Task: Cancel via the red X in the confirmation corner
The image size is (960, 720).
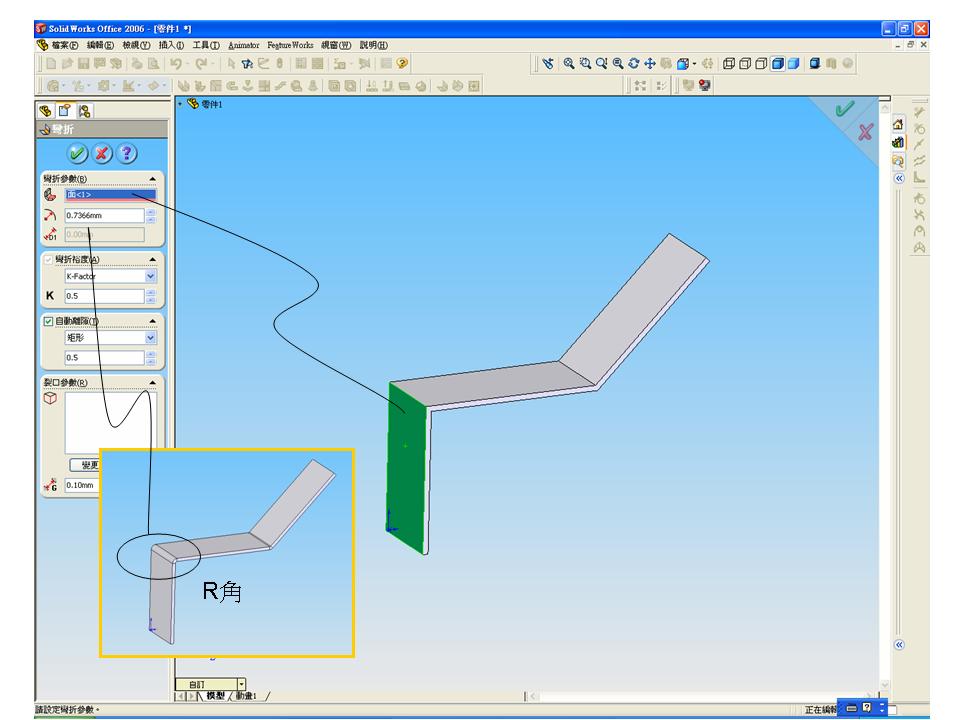Action: tap(865, 132)
